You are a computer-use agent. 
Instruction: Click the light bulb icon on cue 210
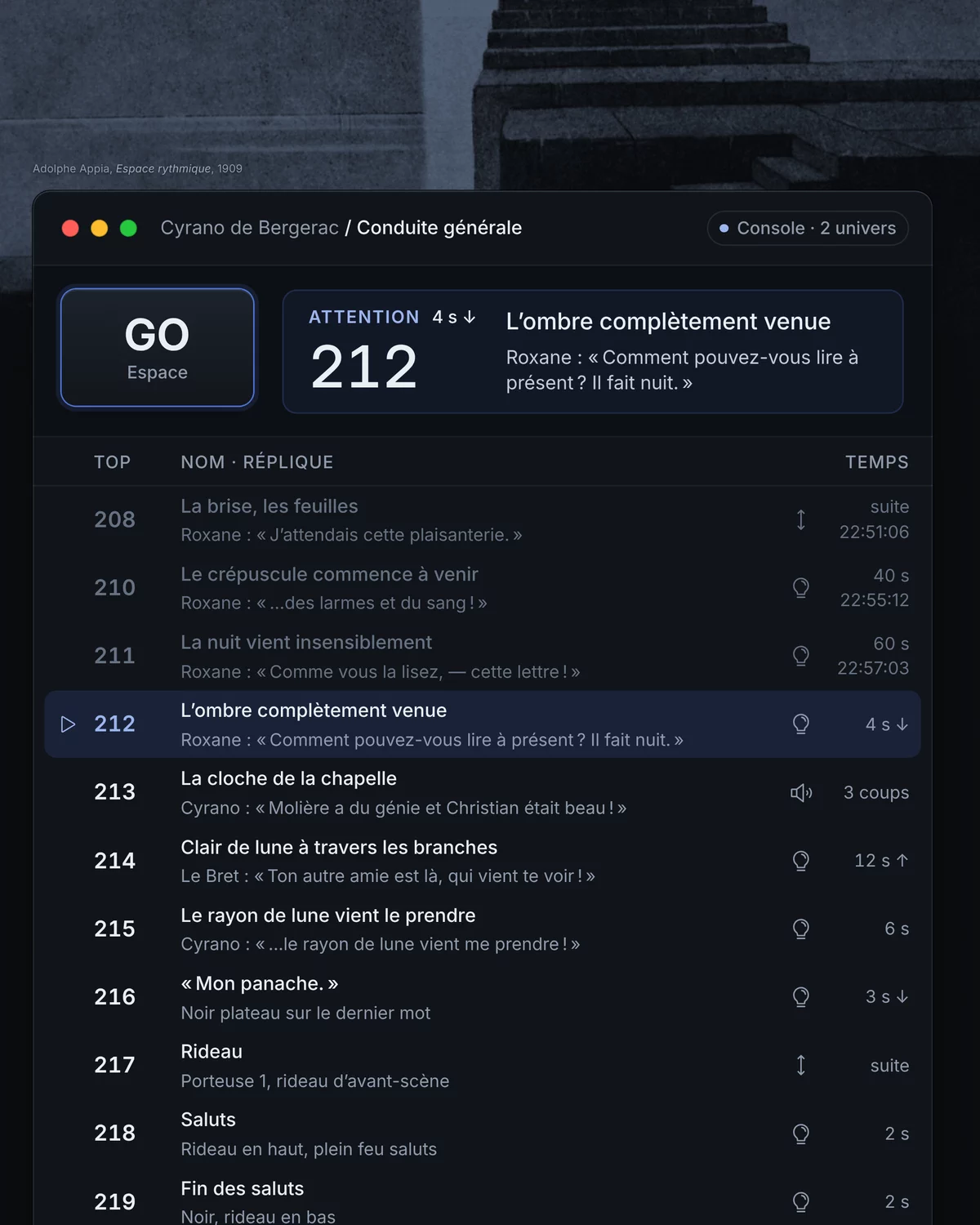tap(801, 588)
